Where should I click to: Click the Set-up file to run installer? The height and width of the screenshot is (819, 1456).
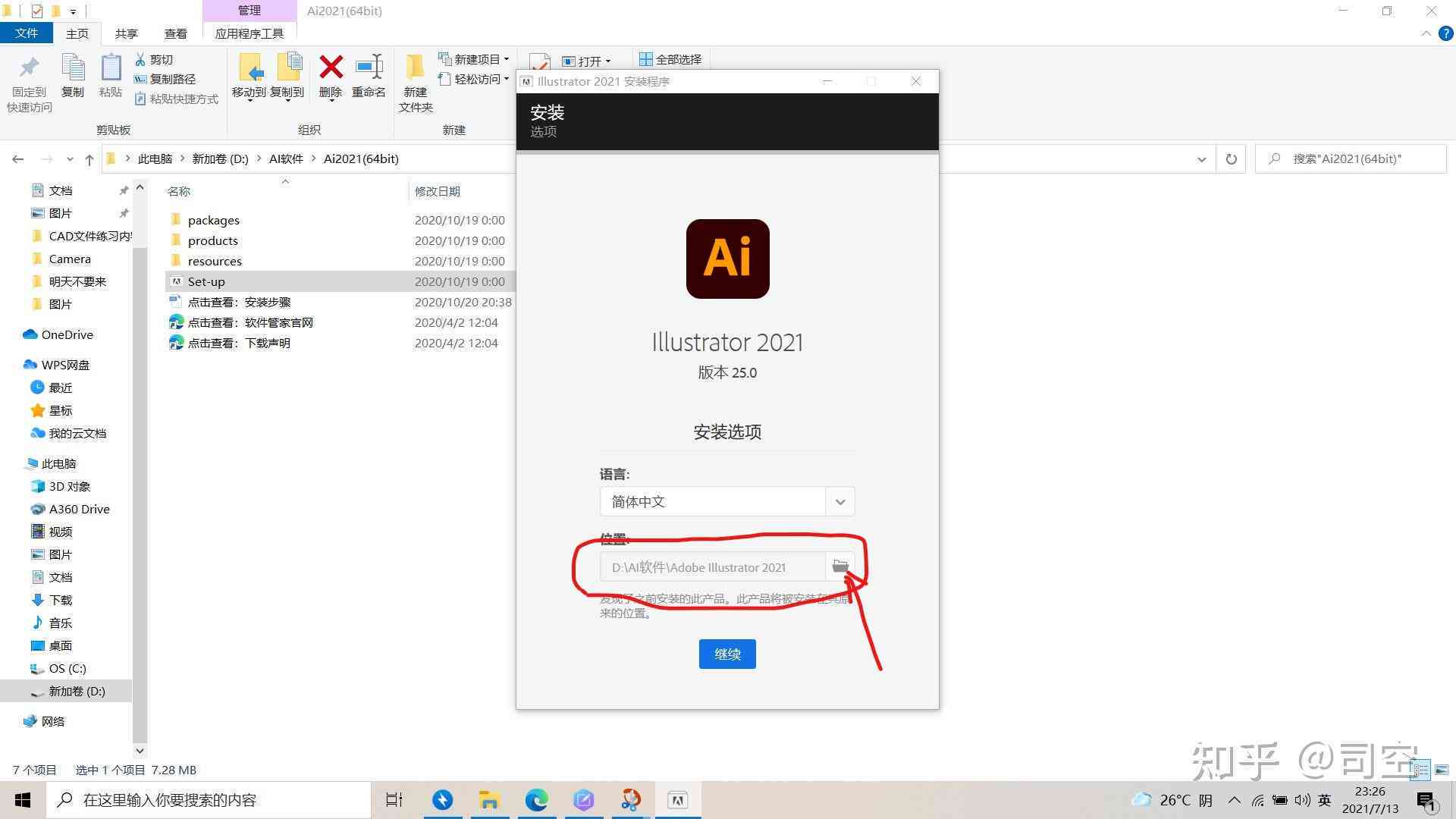tap(205, 281)
